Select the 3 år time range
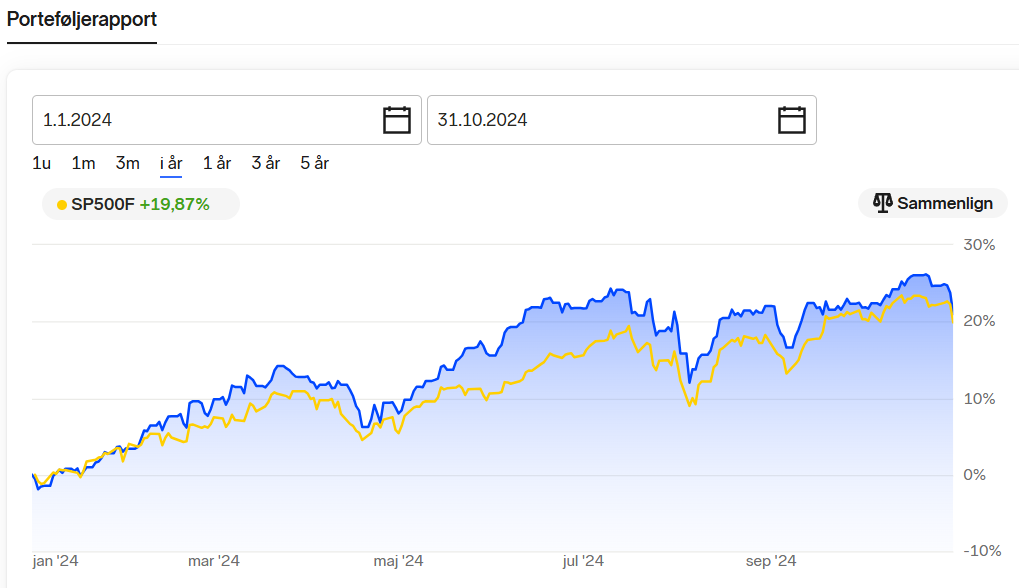The height and width of the screenshot is (588, 1019). coord(266,163)
